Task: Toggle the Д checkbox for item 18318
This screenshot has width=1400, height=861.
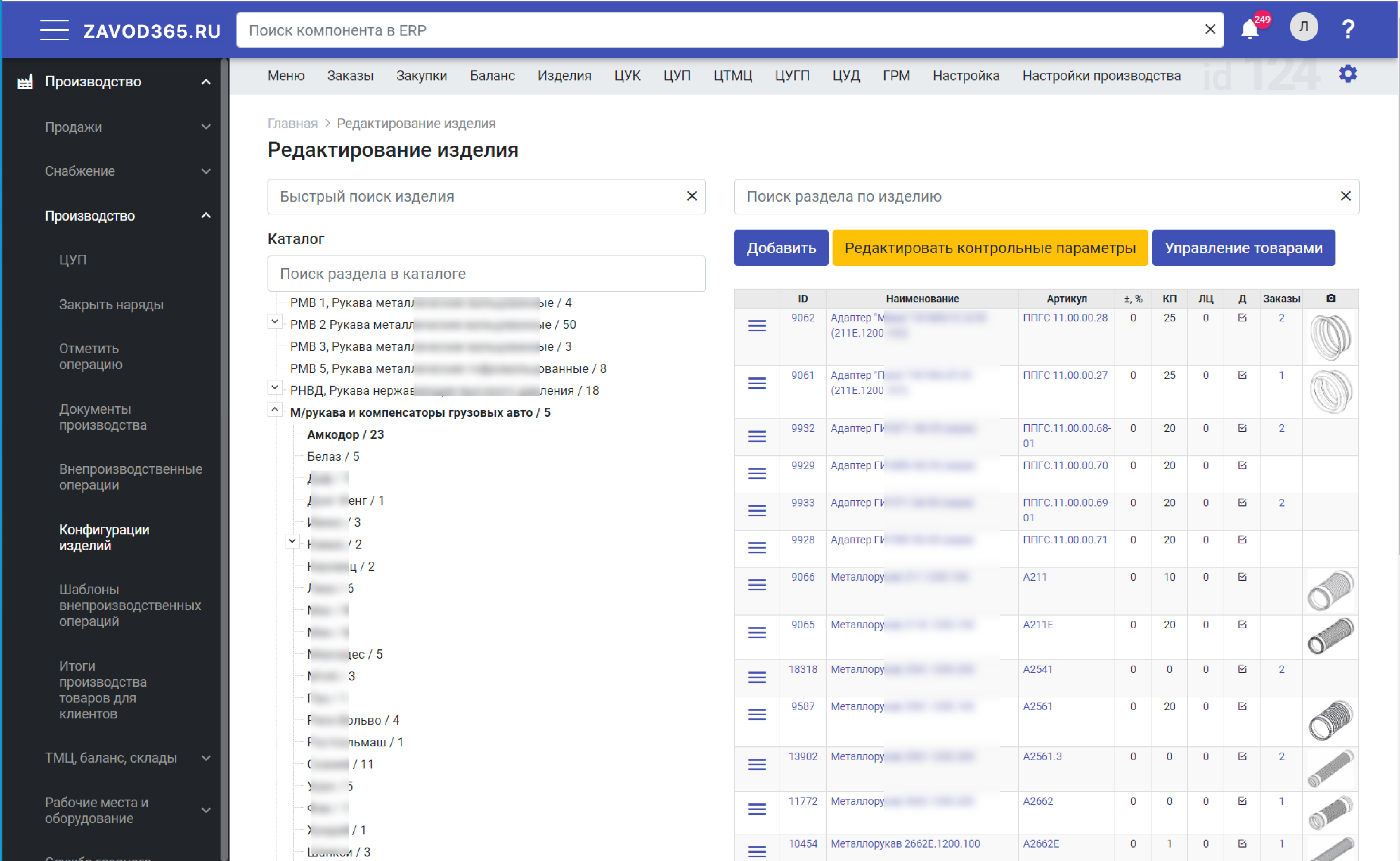Action: tap(1242, 669)
